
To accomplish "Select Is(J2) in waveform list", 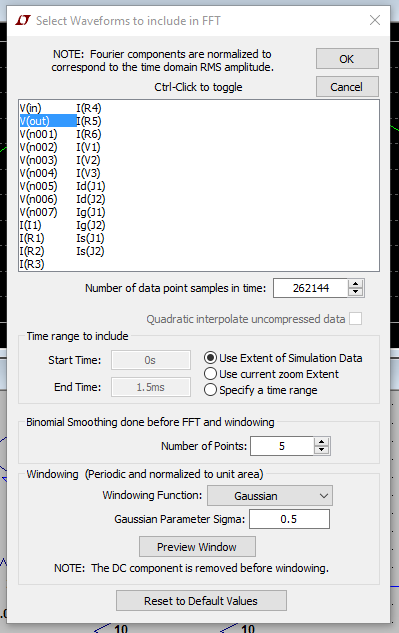I will click(90, 251).
